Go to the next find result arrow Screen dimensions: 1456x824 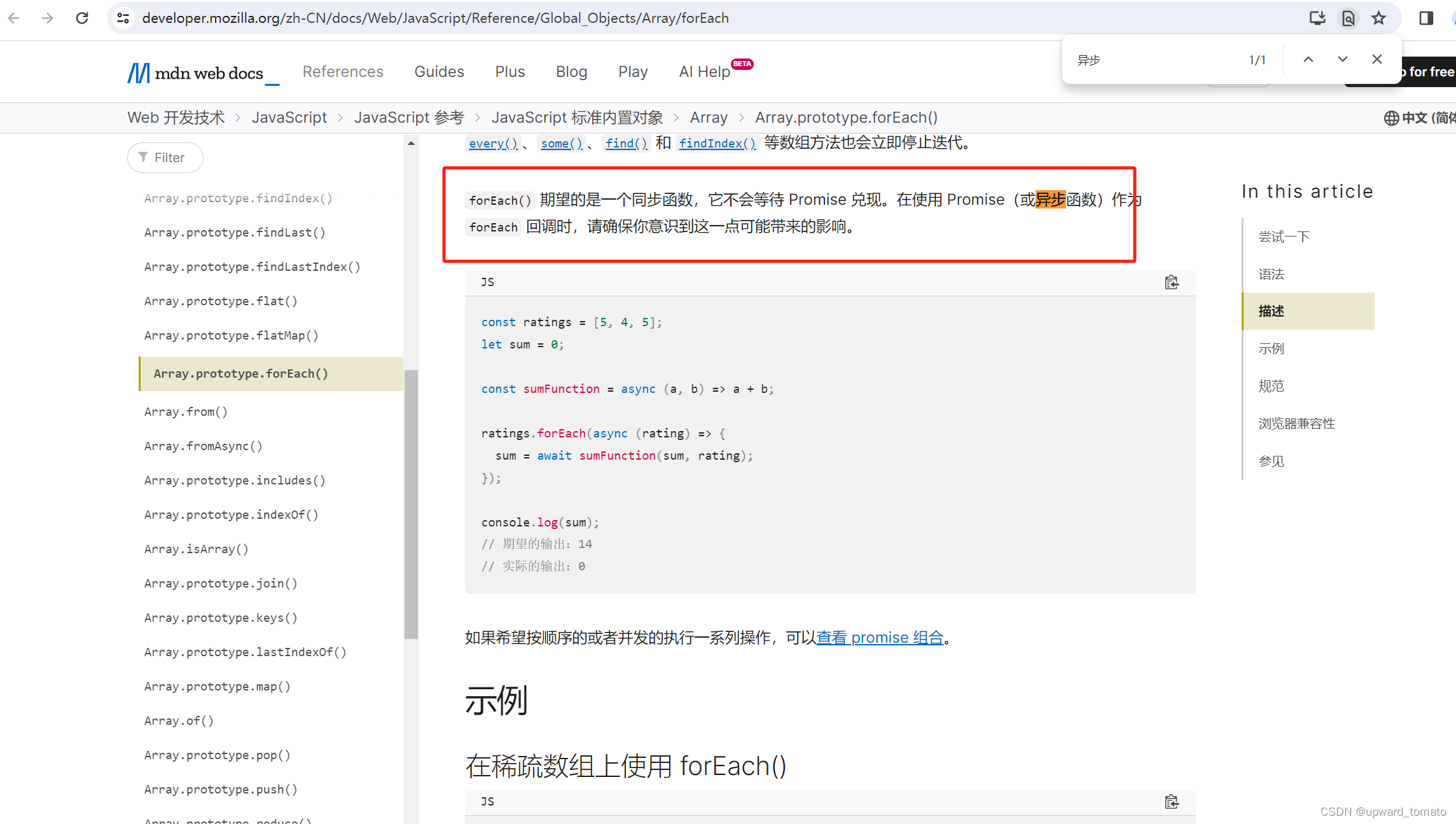pyautogui.click(x=1342, y=59)
